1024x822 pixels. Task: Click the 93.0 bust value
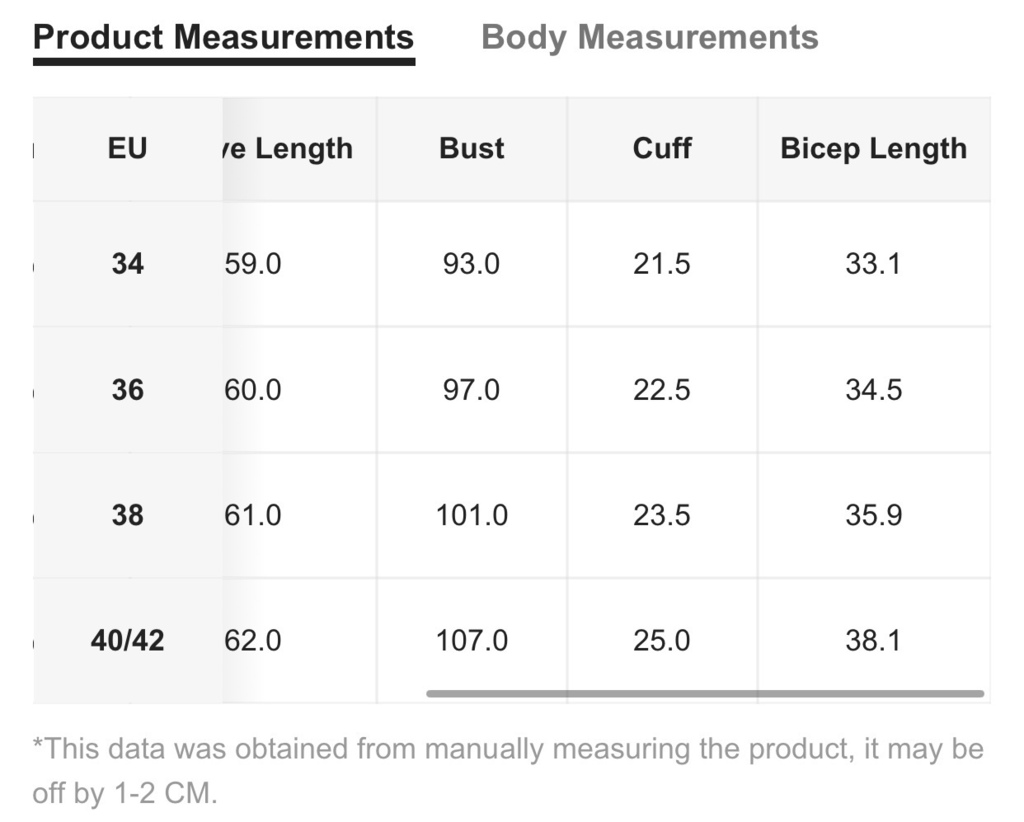click(471, 264)
